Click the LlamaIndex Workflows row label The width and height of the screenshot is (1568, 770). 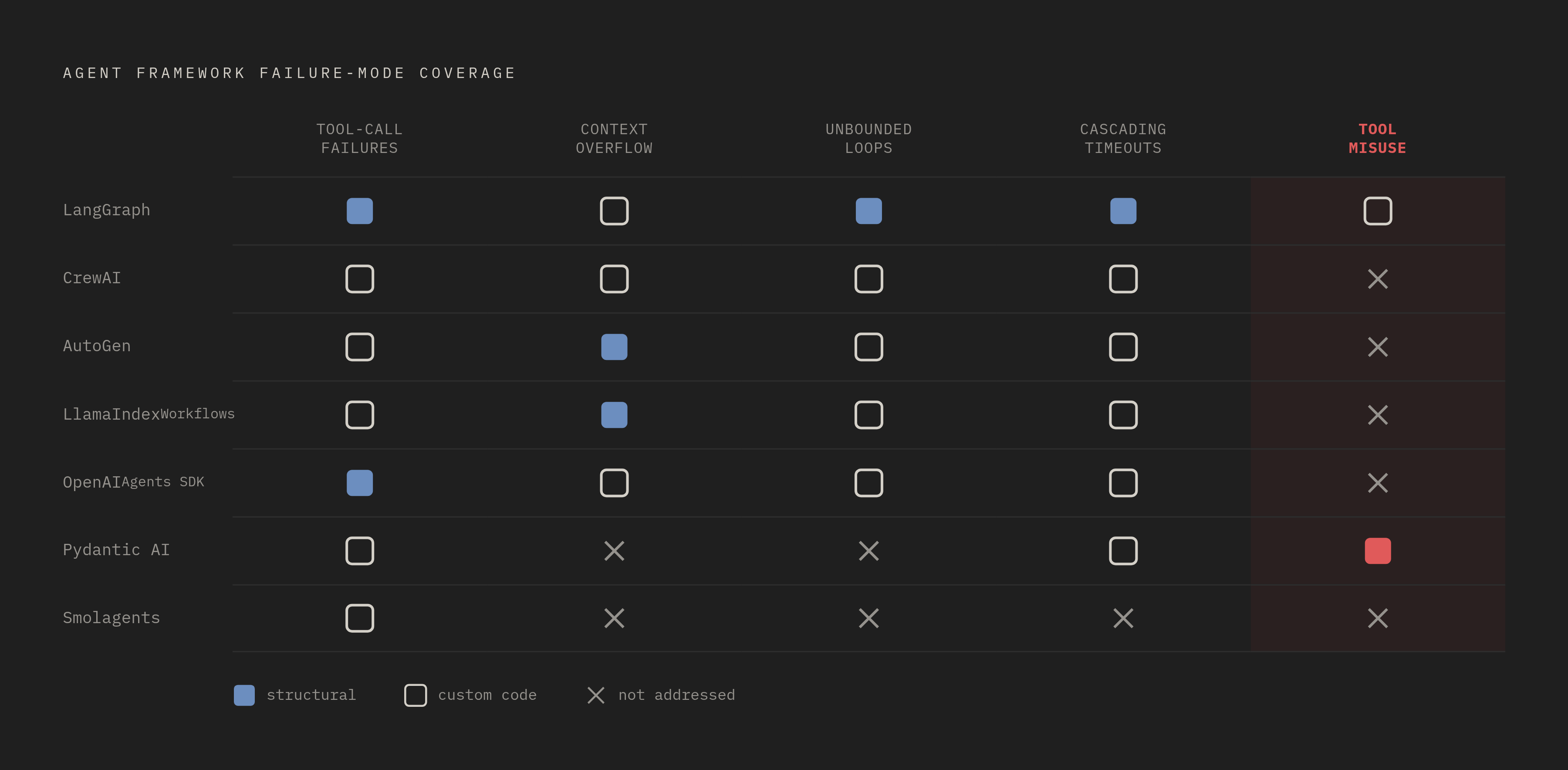tap(149, 414)
